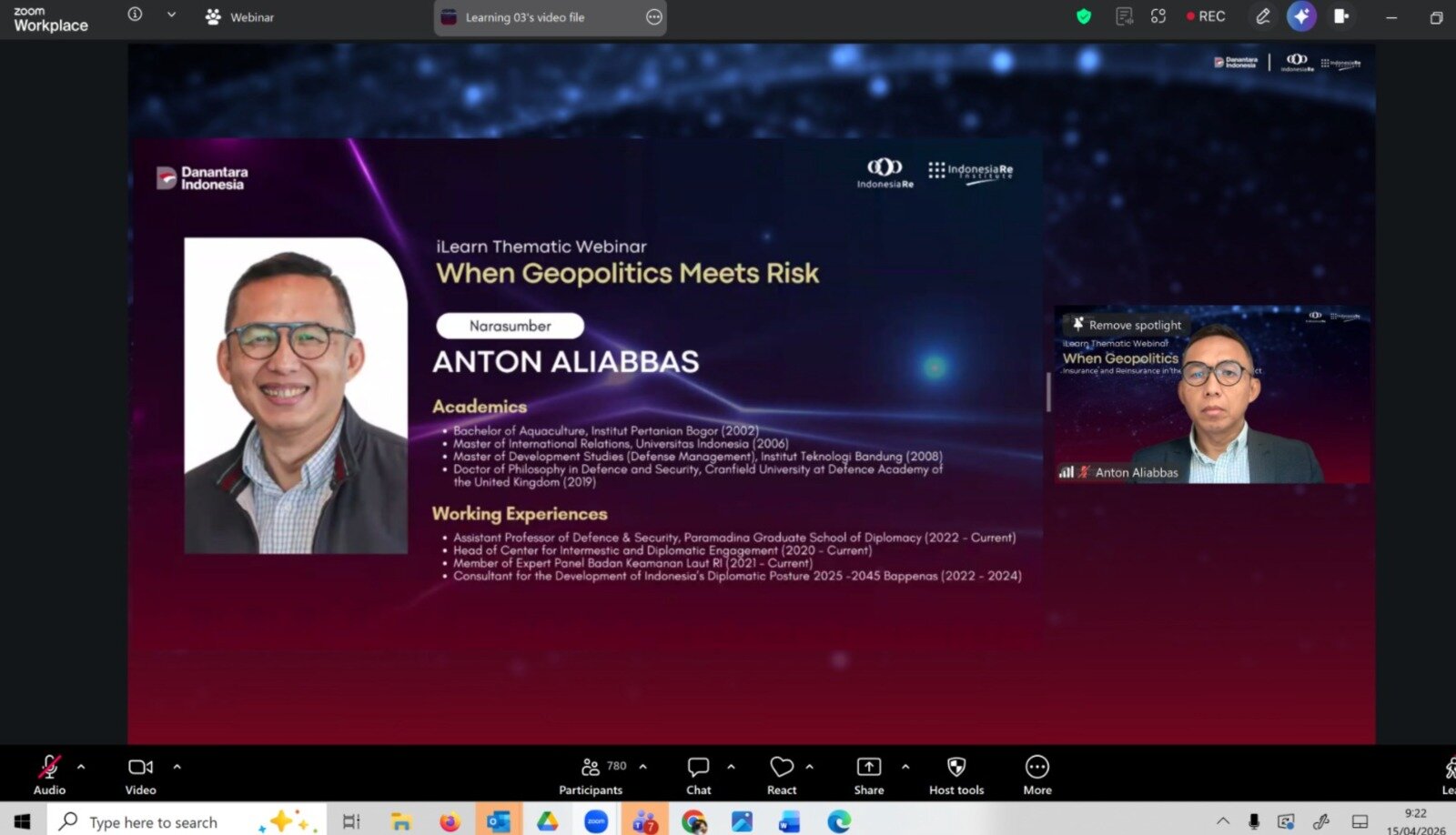Open the More options menu

(1036, 776)
